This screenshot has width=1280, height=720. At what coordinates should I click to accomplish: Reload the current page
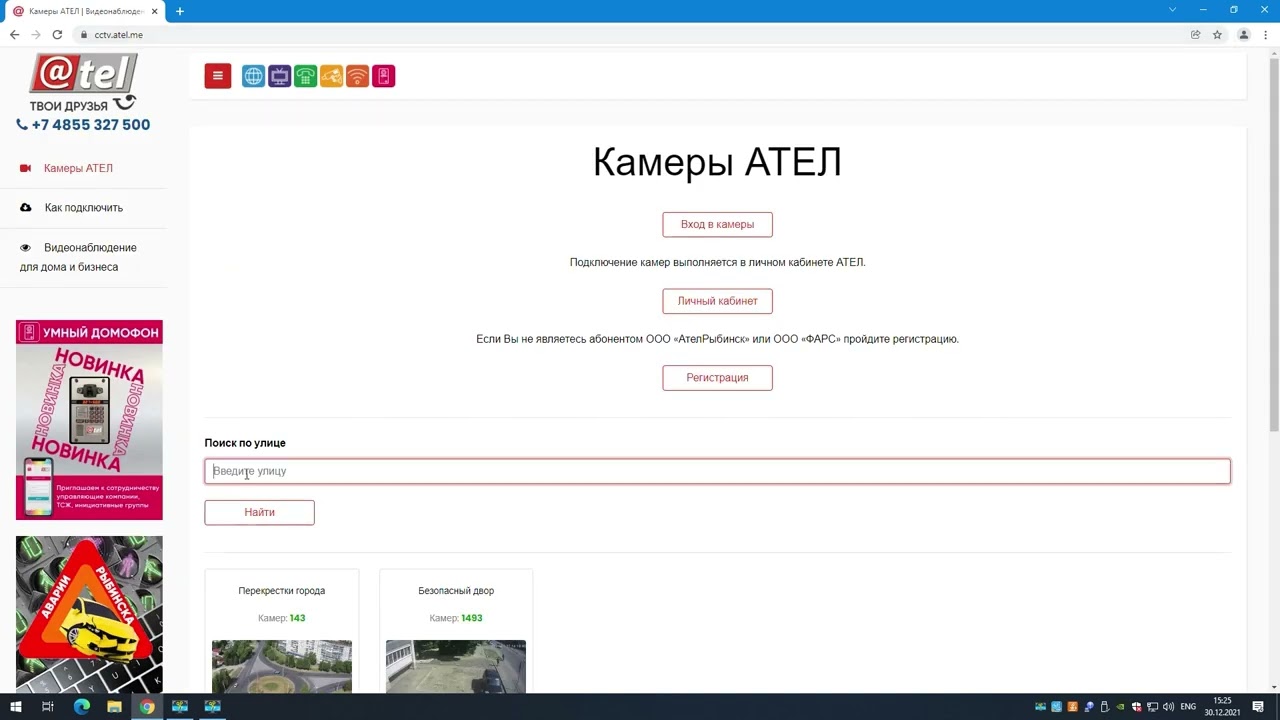(x=57, y=34)
